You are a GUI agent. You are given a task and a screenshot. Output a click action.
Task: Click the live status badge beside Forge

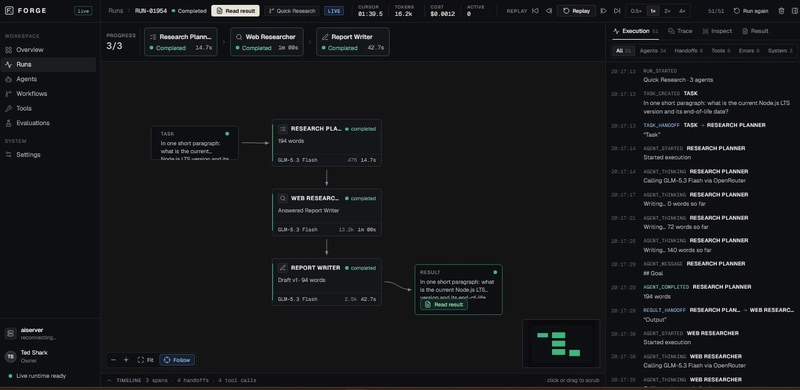[x=83, y=11]
